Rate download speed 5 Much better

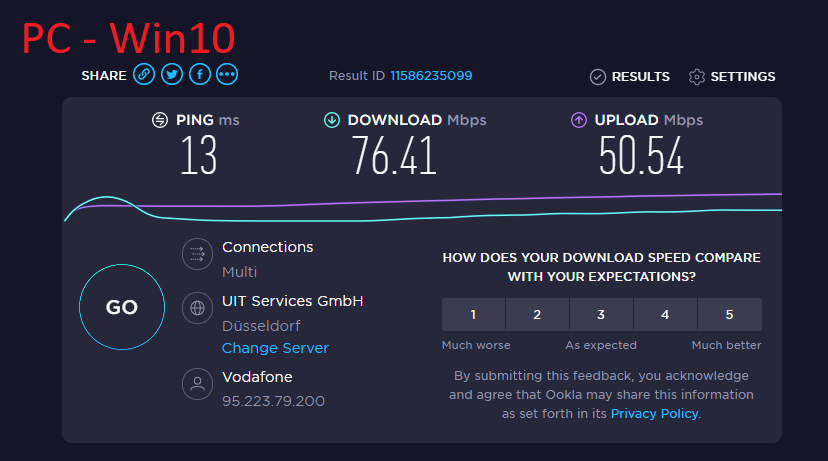[x=729, y=315]
